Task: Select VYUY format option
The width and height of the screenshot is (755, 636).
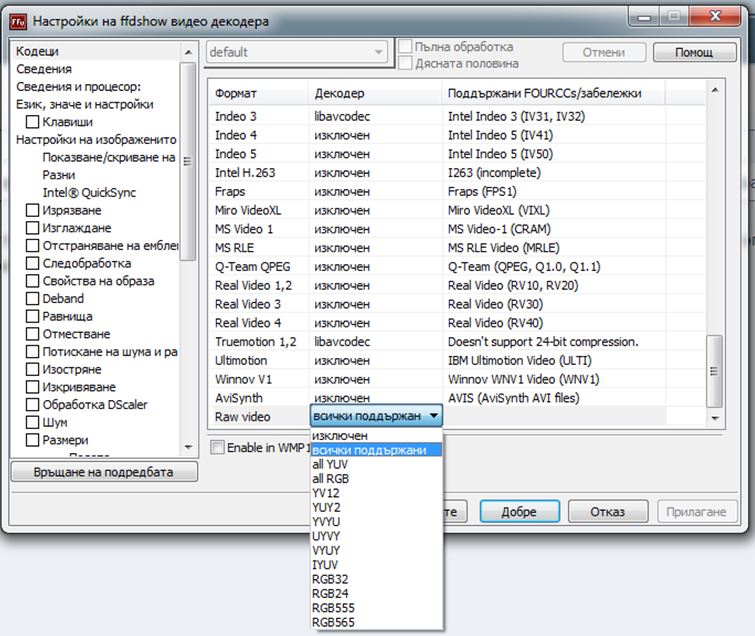Action: [x=376, y=551]
